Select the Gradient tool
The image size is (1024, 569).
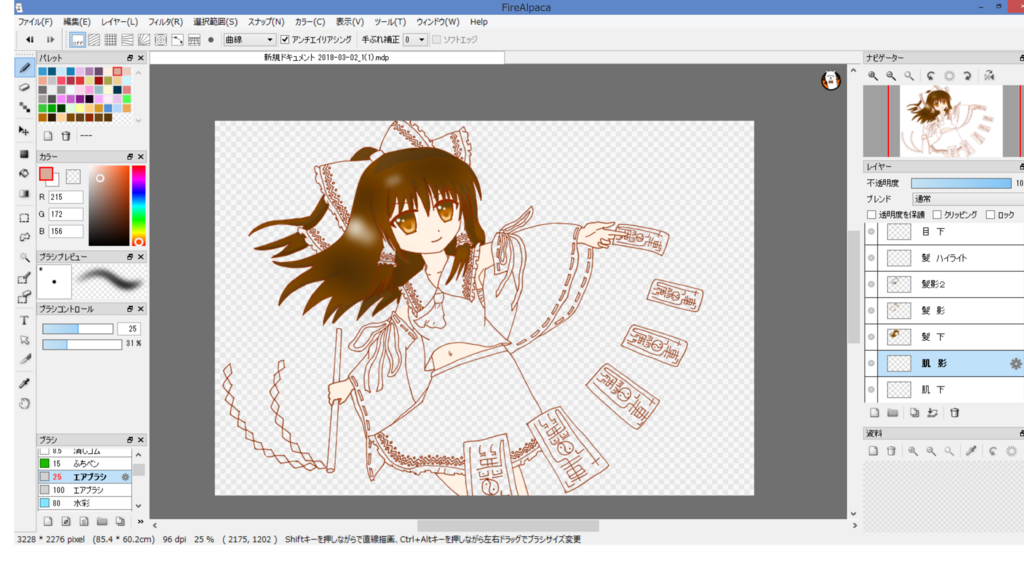tap(25, 194)
